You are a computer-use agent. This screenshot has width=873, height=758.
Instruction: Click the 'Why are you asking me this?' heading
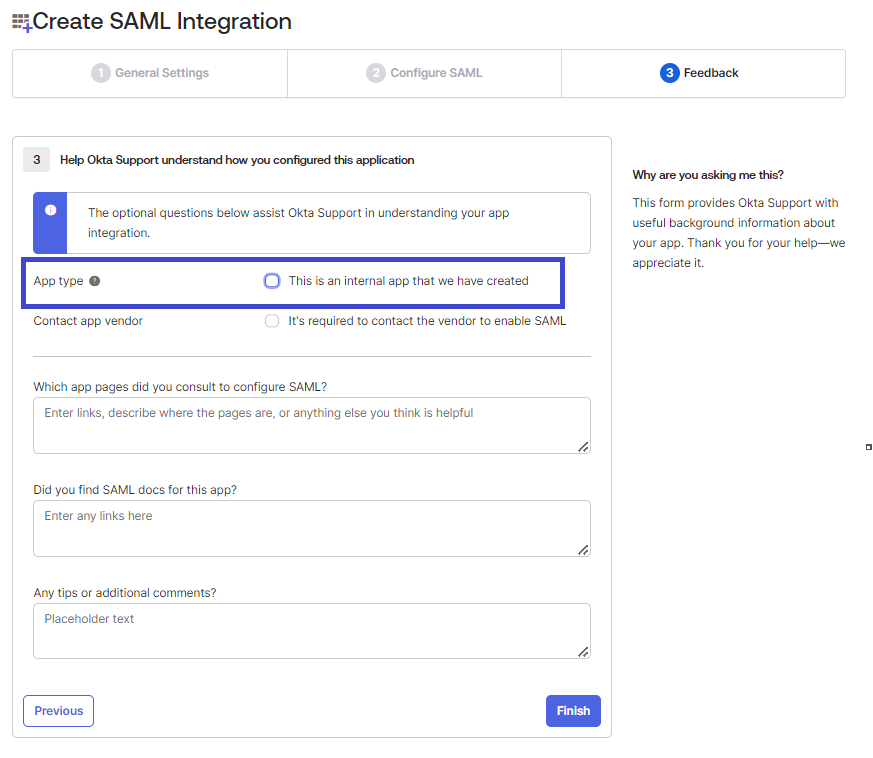708,175
